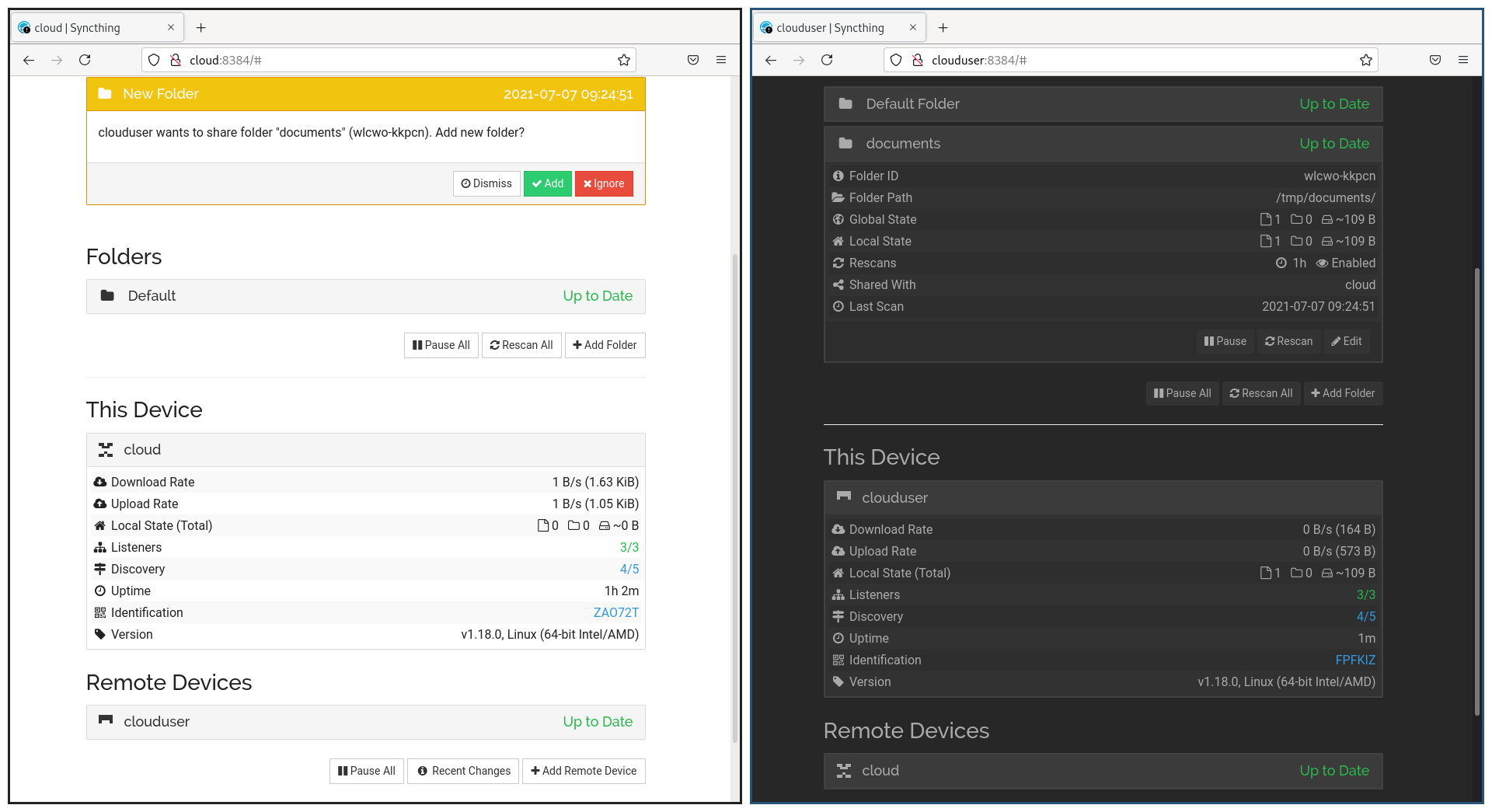Go back in the cloud browser window
This screenshot has width=1492, height=812.
pos(29,60)
